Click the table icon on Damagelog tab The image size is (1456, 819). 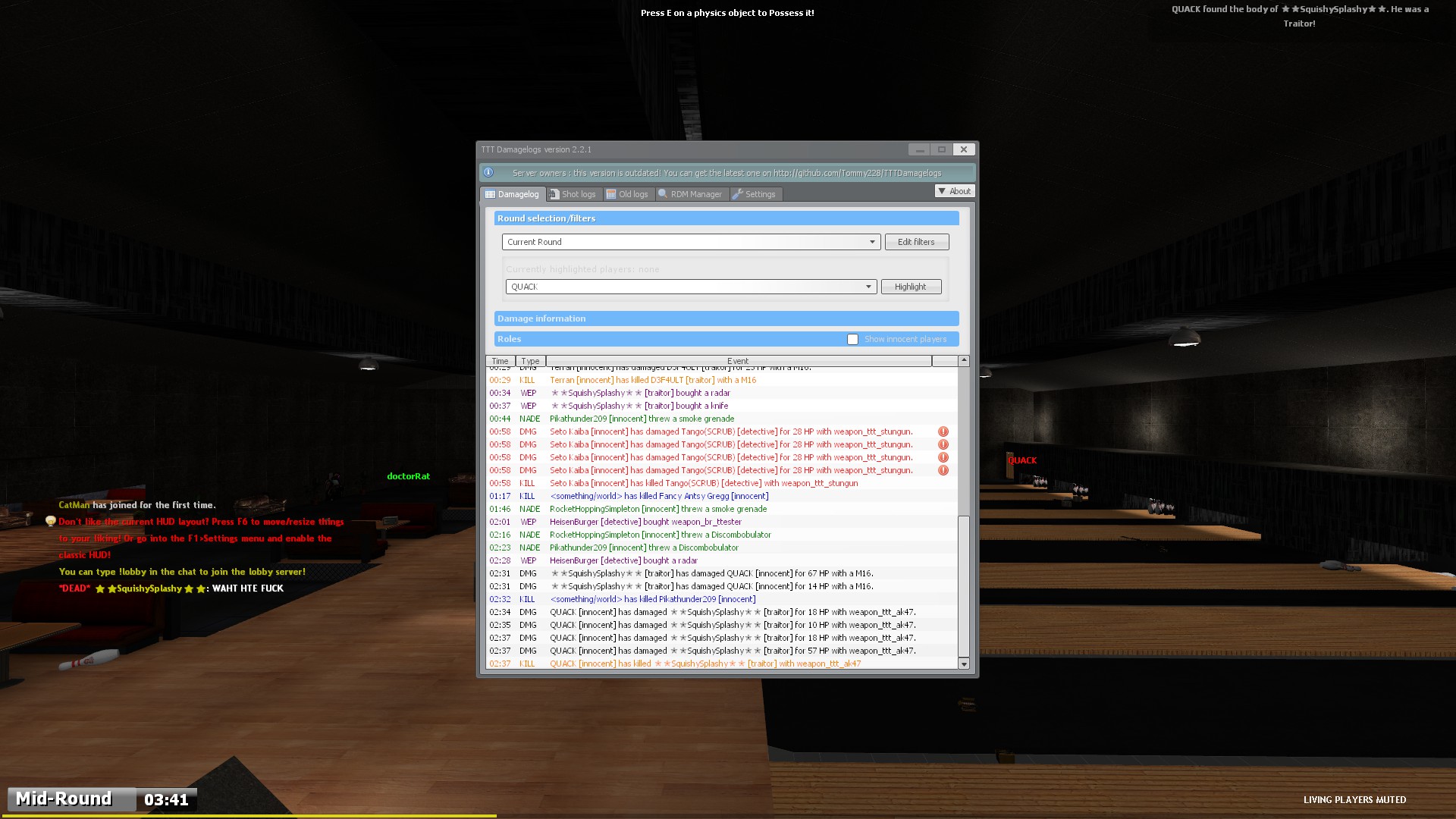[x=490, y=194]
